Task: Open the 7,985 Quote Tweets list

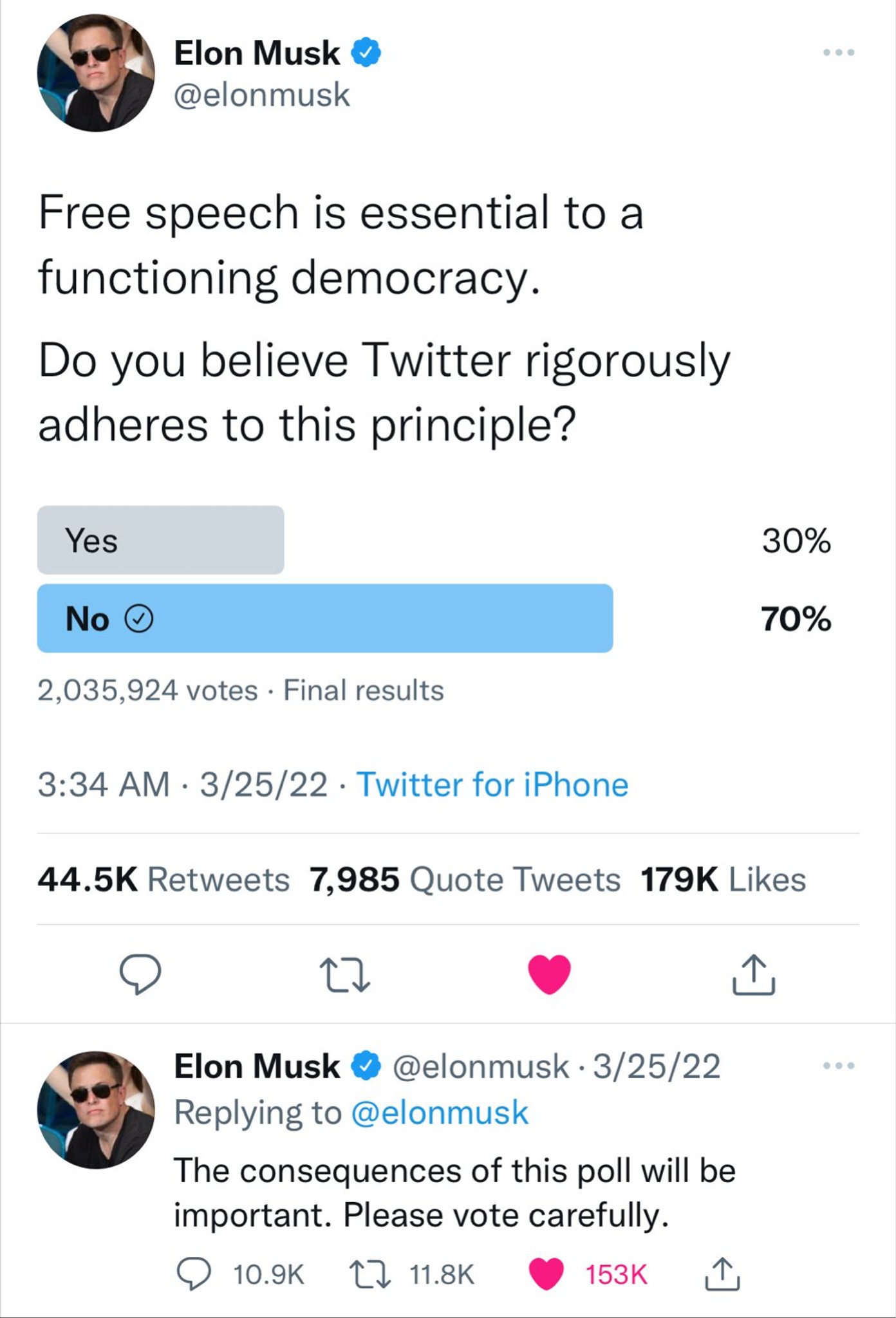Action: point(465,879)
